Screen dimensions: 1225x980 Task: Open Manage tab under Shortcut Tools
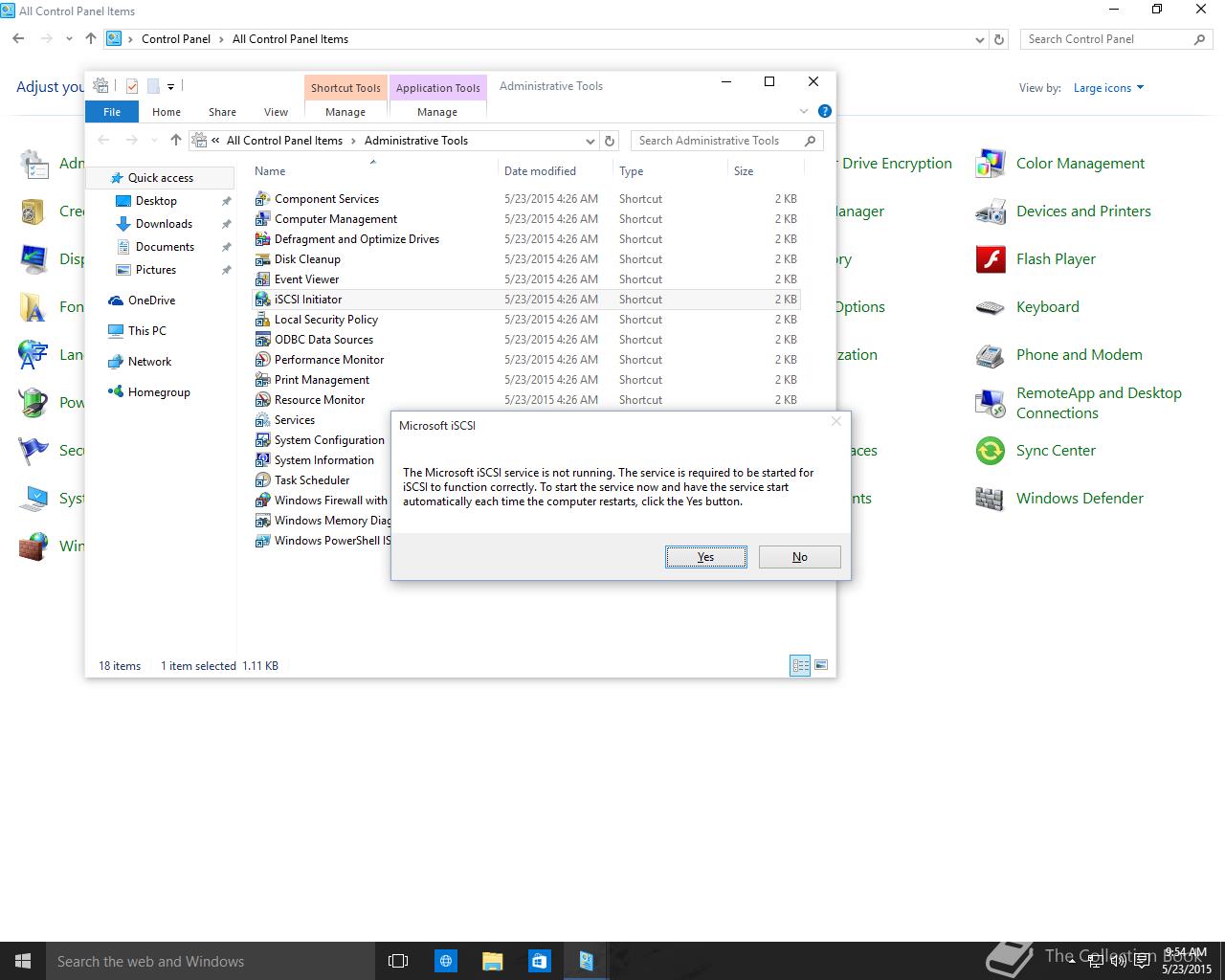[345, 112]
